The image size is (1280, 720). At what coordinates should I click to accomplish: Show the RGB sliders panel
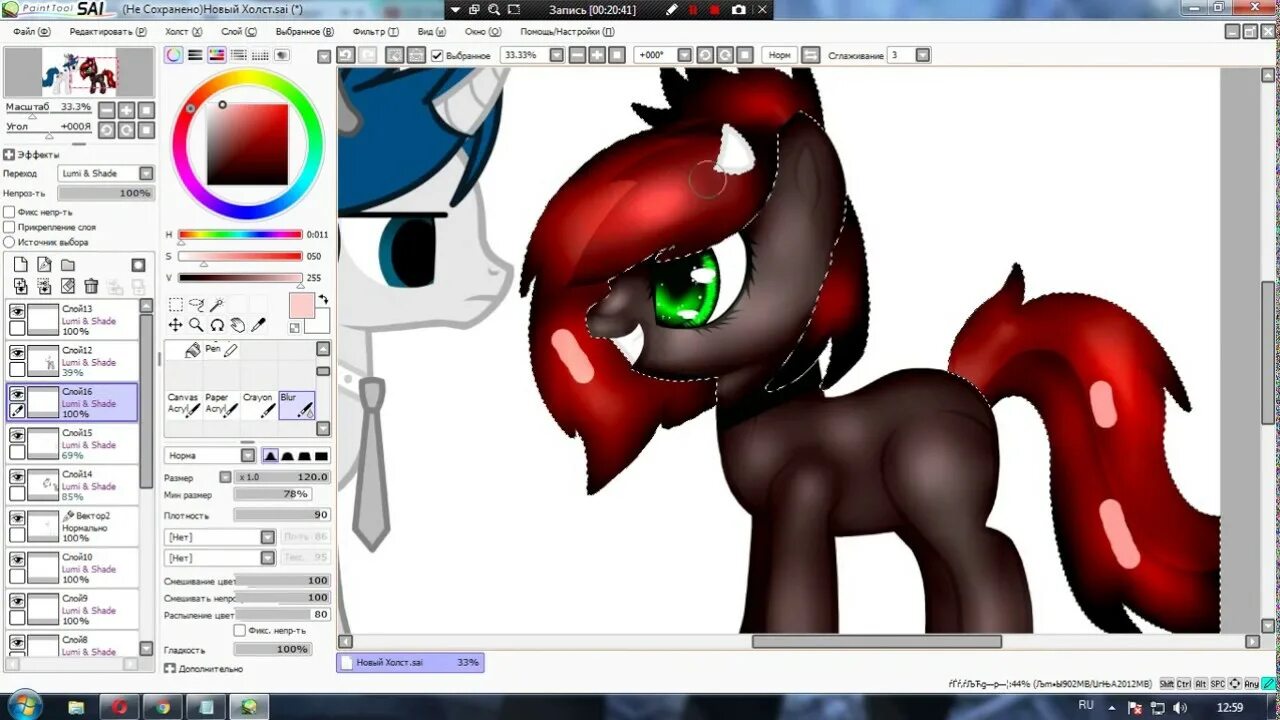click(x=196, y=55)
